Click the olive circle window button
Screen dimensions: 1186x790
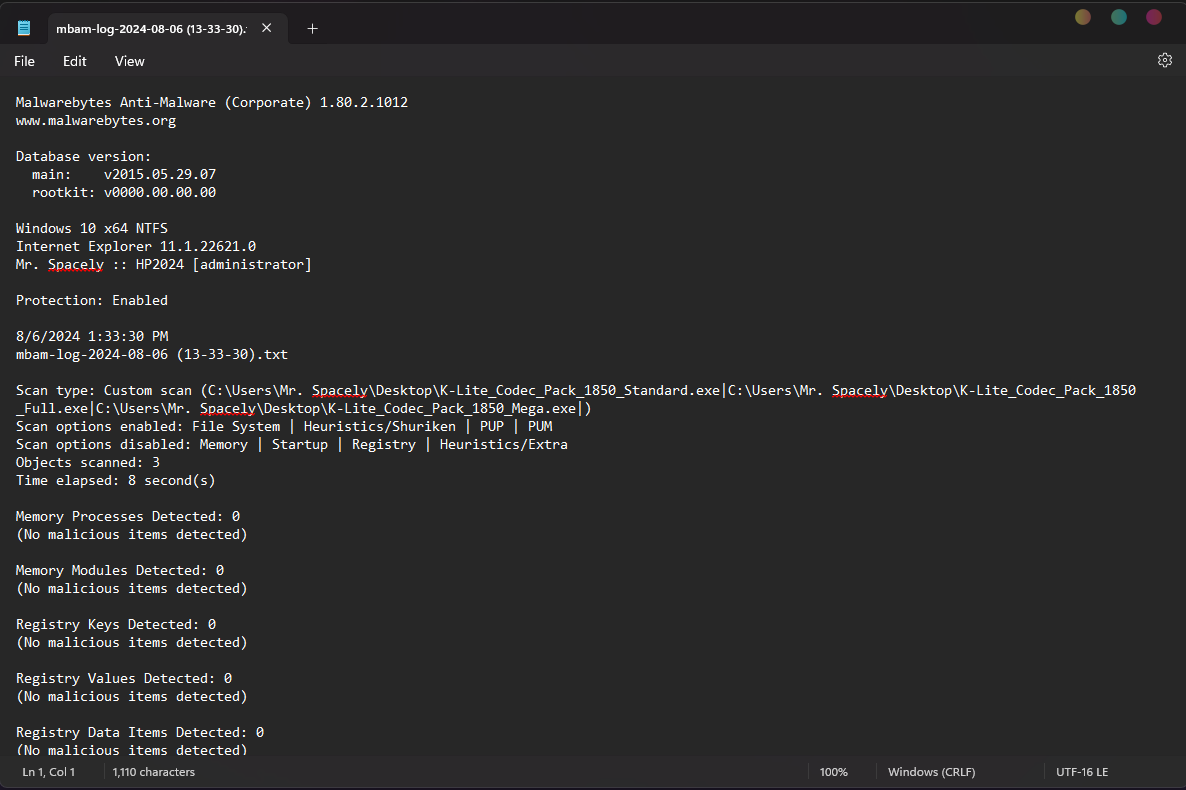(1083, 17)
